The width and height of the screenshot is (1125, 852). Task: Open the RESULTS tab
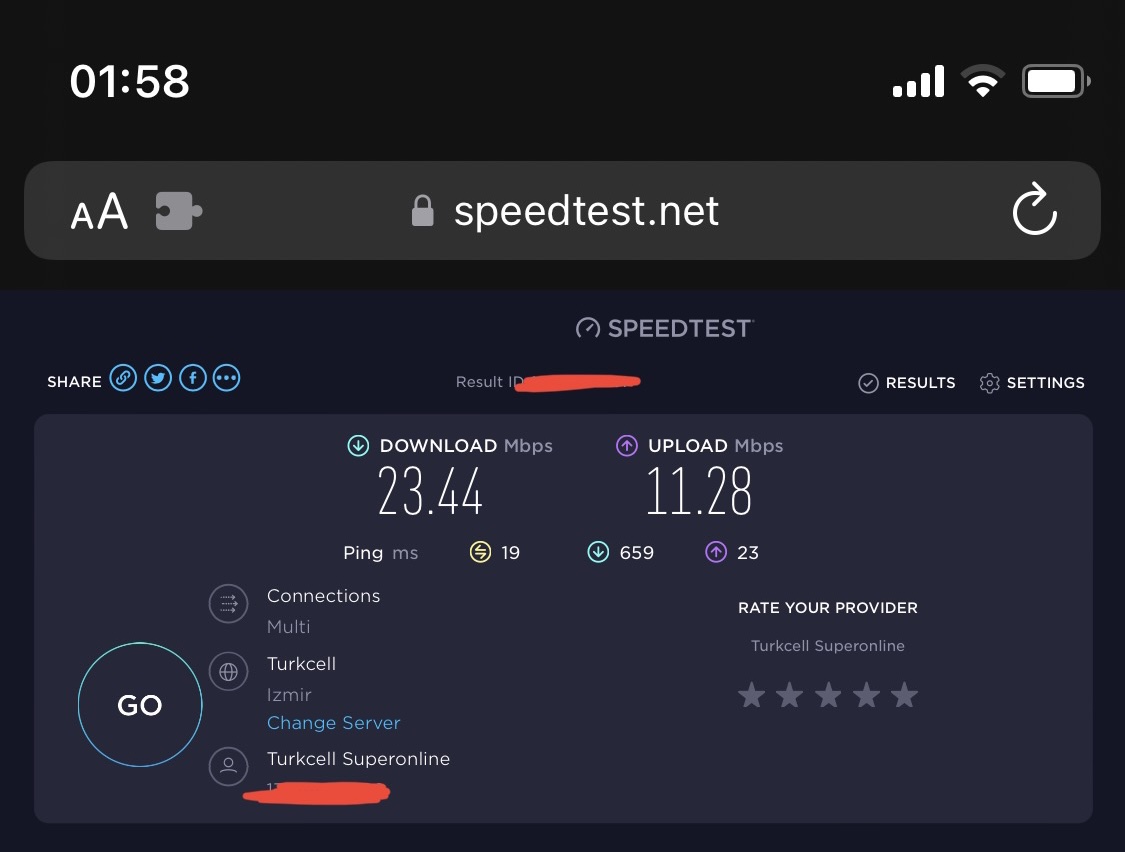(907, 383)
